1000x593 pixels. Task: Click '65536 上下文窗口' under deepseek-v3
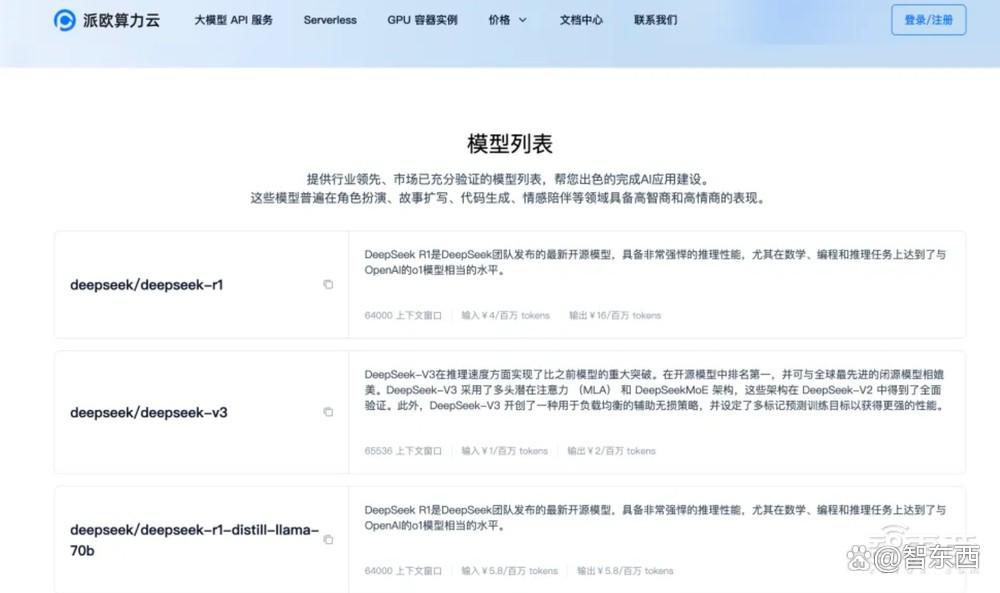tap(403, 451)
